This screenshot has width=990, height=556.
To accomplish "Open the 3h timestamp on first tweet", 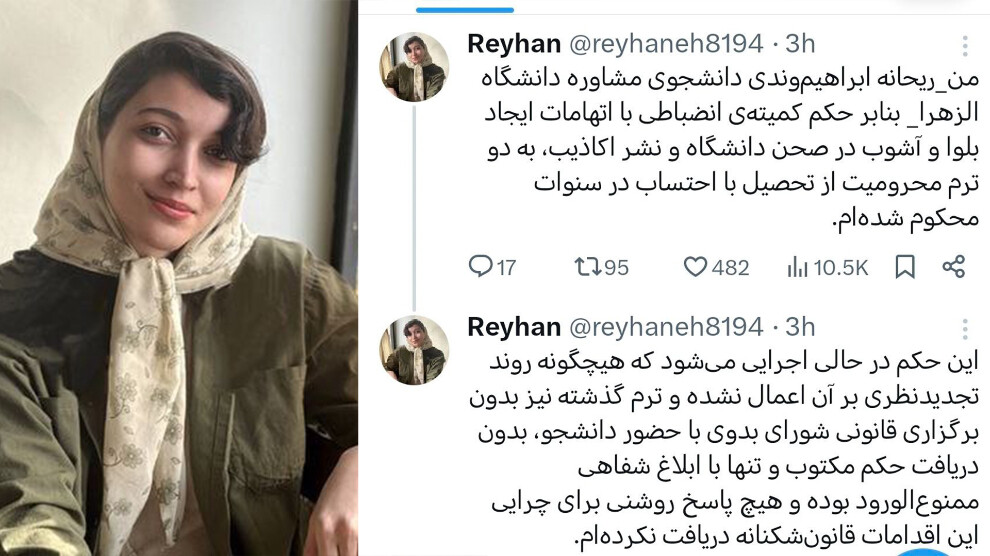I will (800, 44).
